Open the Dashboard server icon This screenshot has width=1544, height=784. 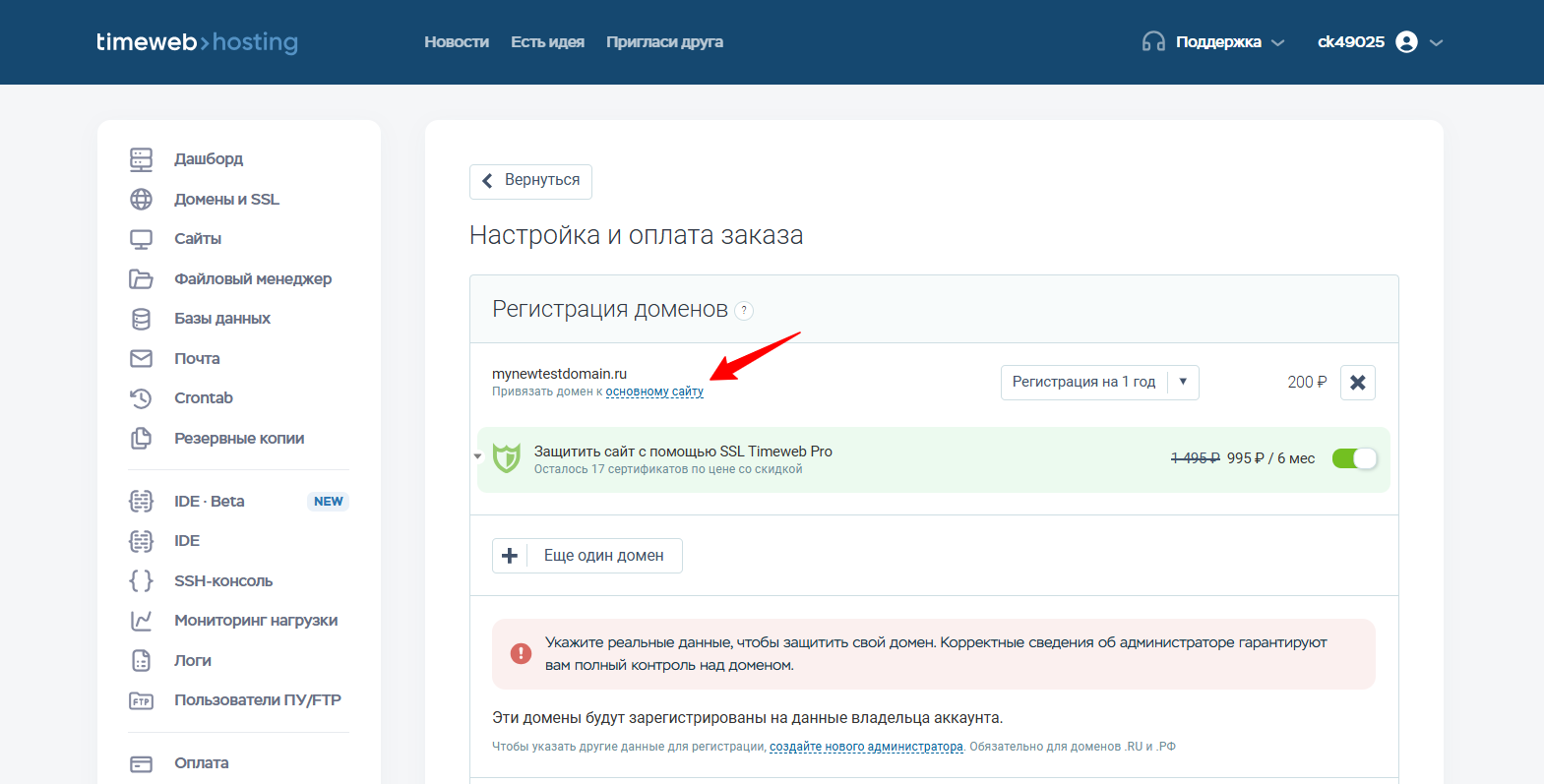142,159
